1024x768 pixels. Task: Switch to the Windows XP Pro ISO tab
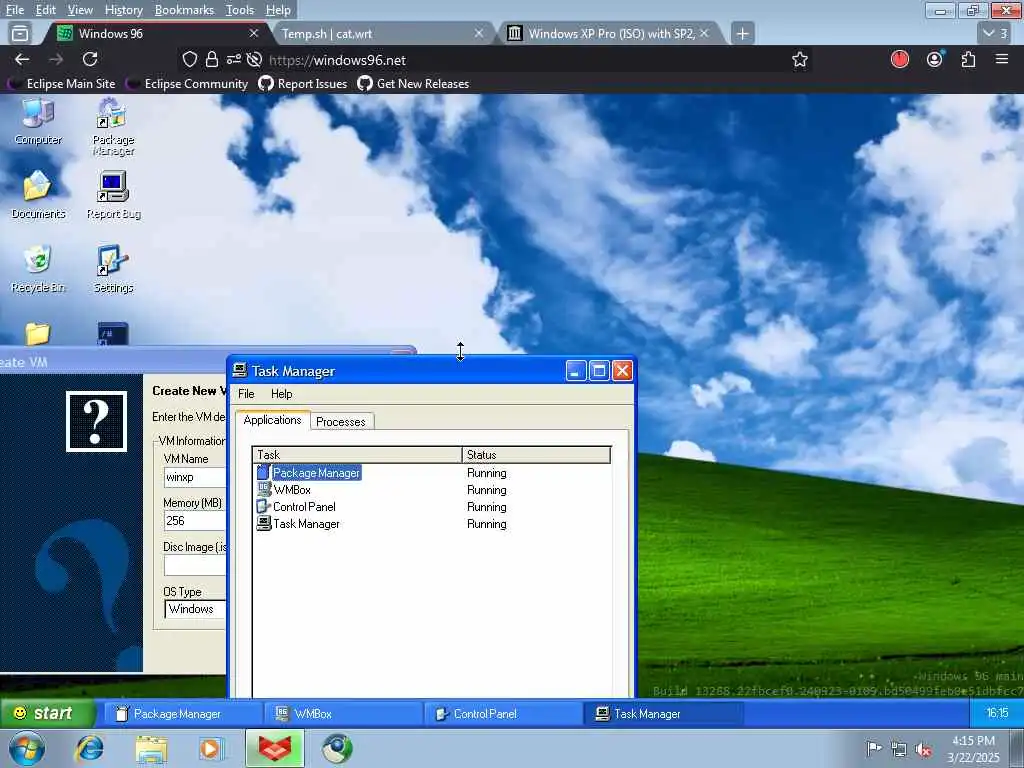611,33
